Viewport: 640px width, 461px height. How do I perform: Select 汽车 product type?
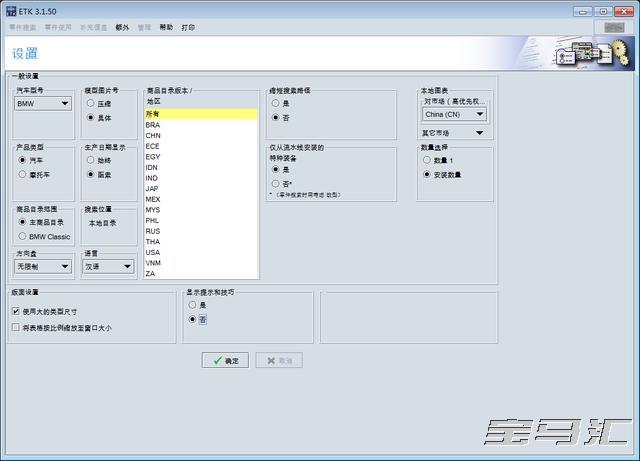pyautogui.click(x=22, y=160)
